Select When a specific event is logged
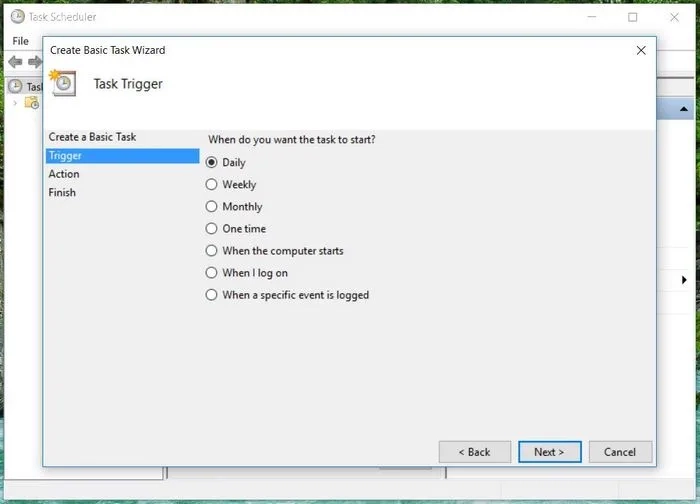Viewport: 700px width, 504px height. (211, 295)
